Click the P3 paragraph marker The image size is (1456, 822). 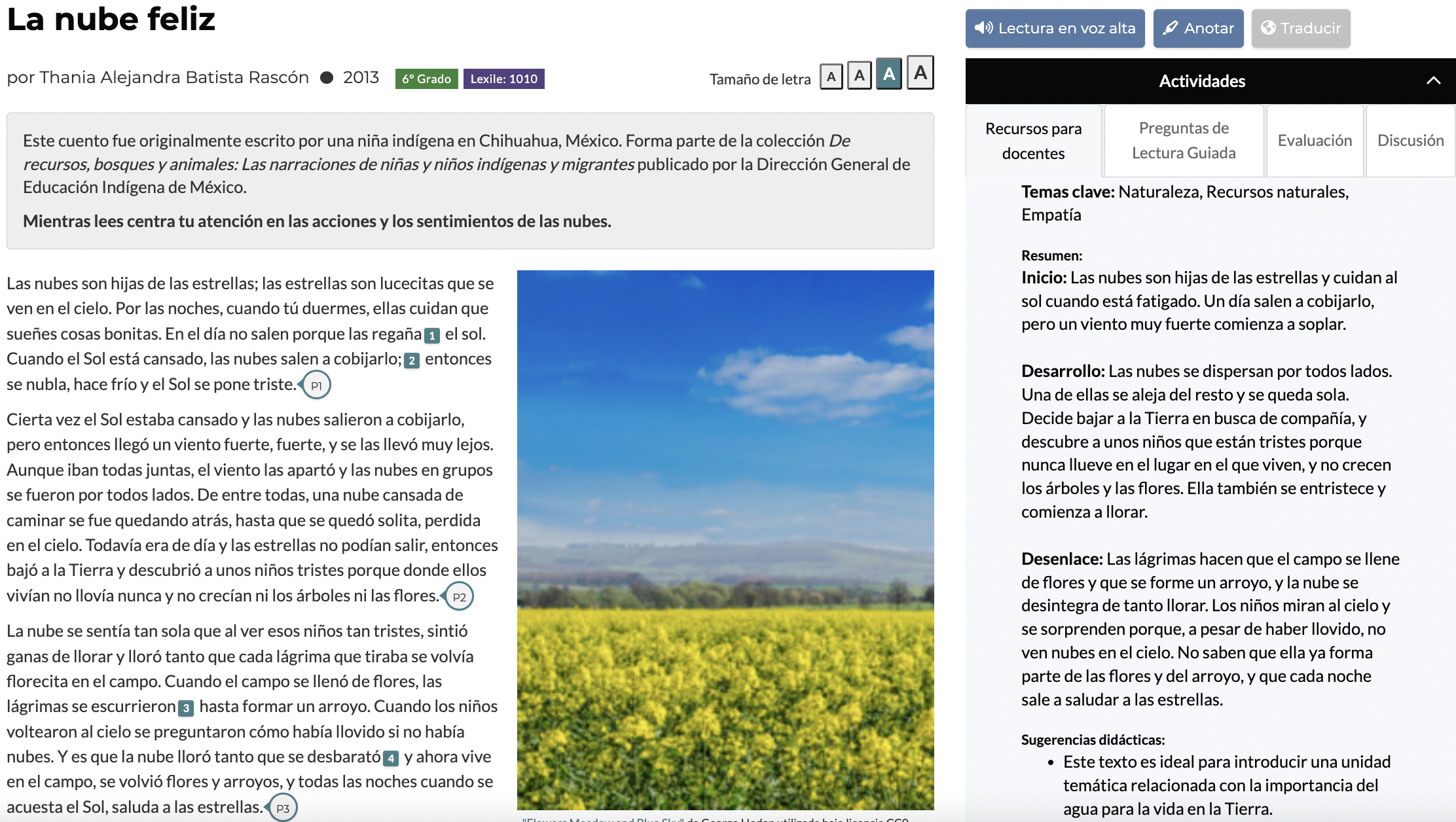click(x=282, y=808)
